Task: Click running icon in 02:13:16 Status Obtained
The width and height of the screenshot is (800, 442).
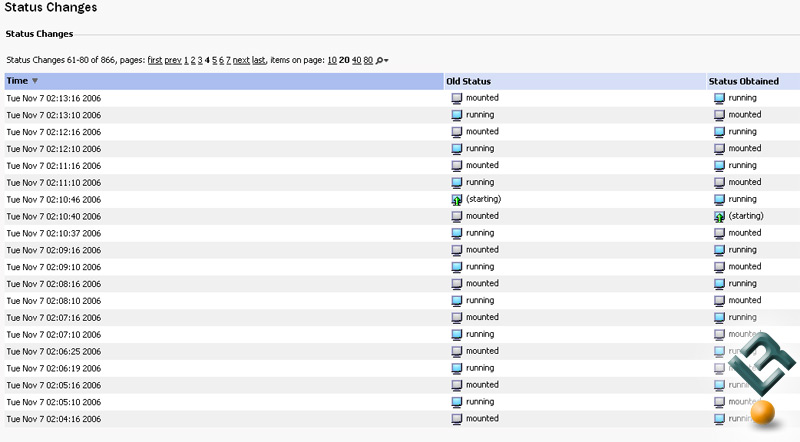Action: pos(719,99)
